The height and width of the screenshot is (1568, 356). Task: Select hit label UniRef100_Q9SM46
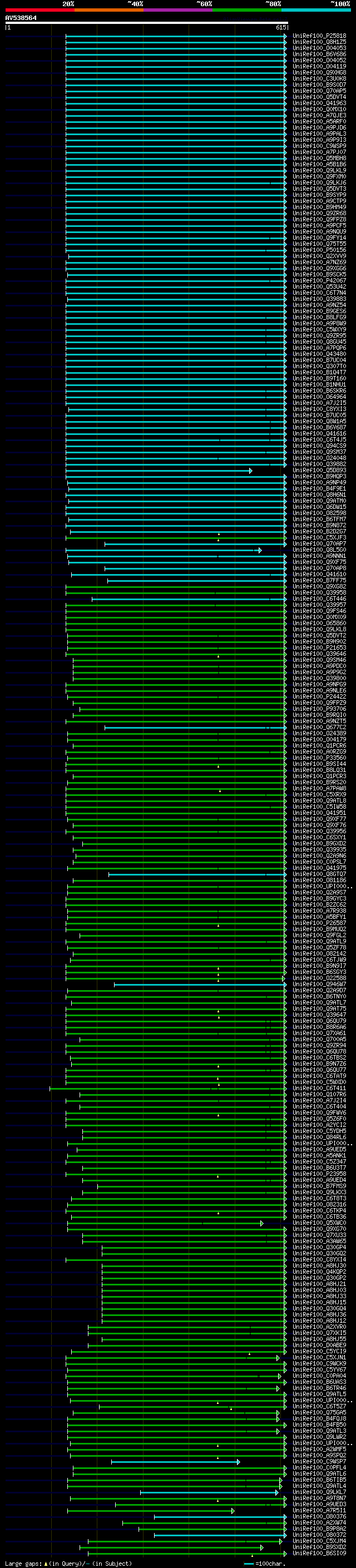(319, 660)
